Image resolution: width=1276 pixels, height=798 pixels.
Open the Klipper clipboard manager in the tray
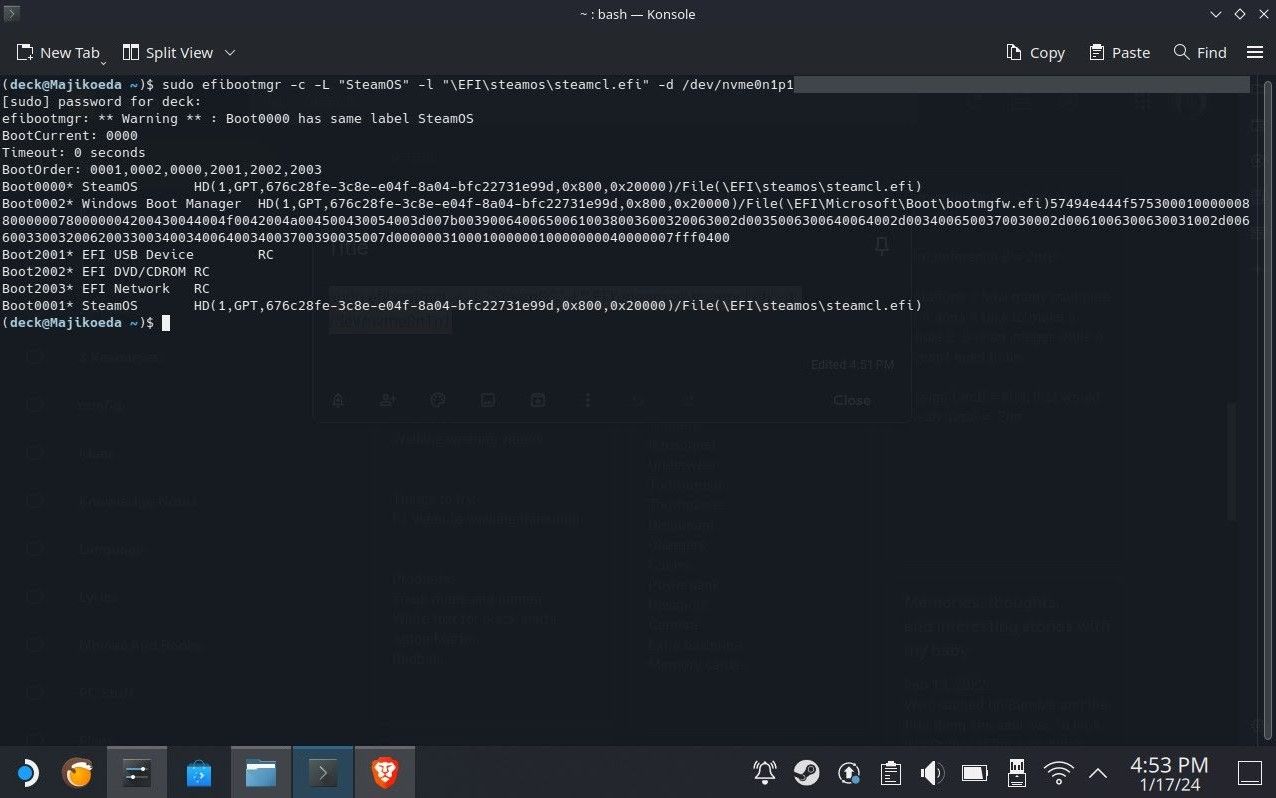pos(890,772)
